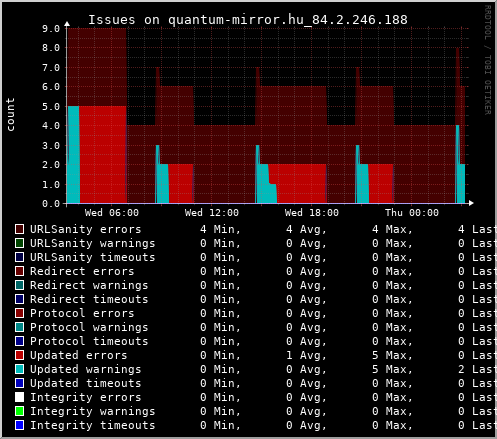Click the count y-axis label
The image size is (497, 439).
pyautogui.click(x=10, y=114)
